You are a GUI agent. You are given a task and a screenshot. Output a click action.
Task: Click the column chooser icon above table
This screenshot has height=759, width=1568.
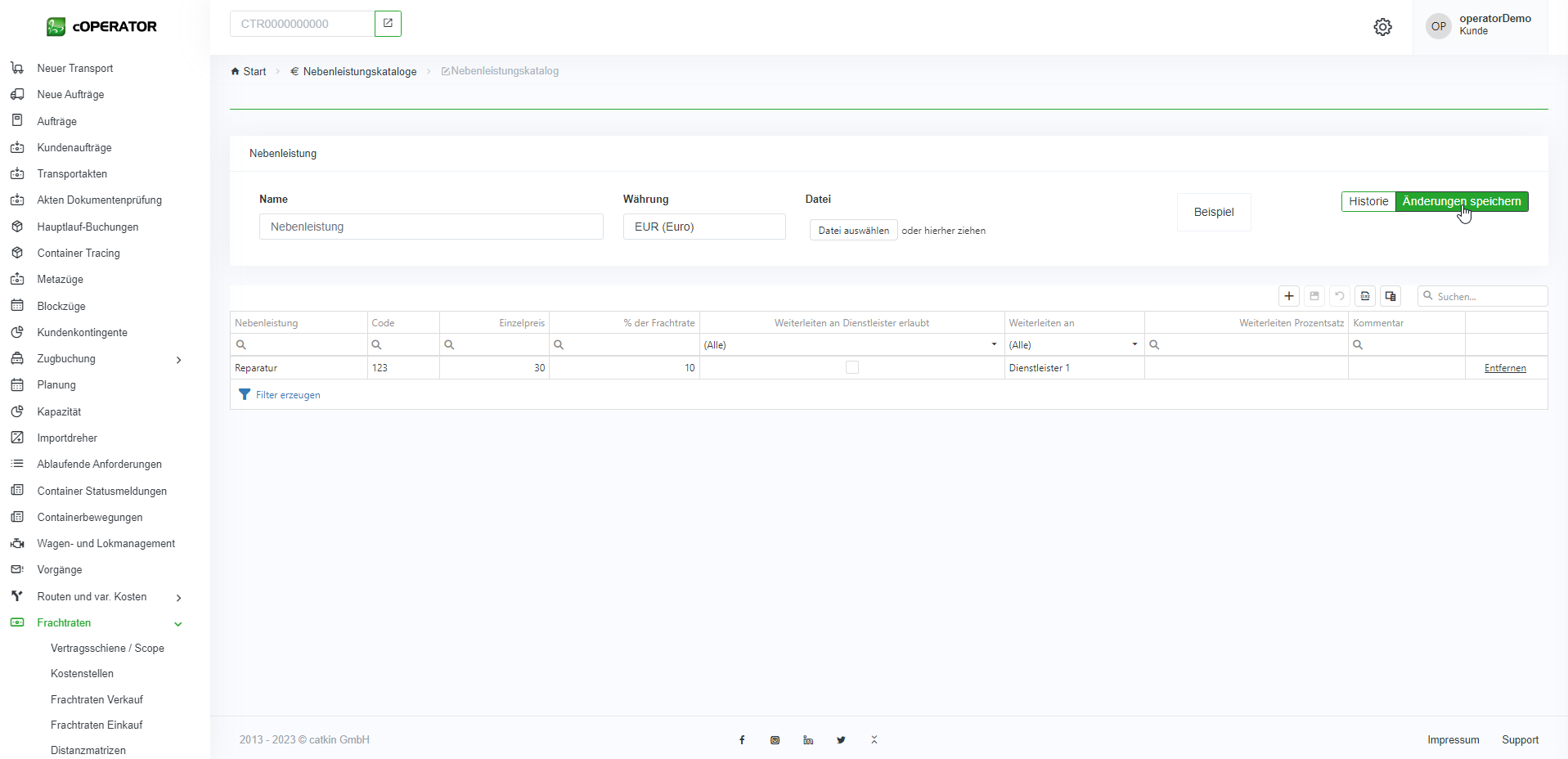[x=1391, y=296]
